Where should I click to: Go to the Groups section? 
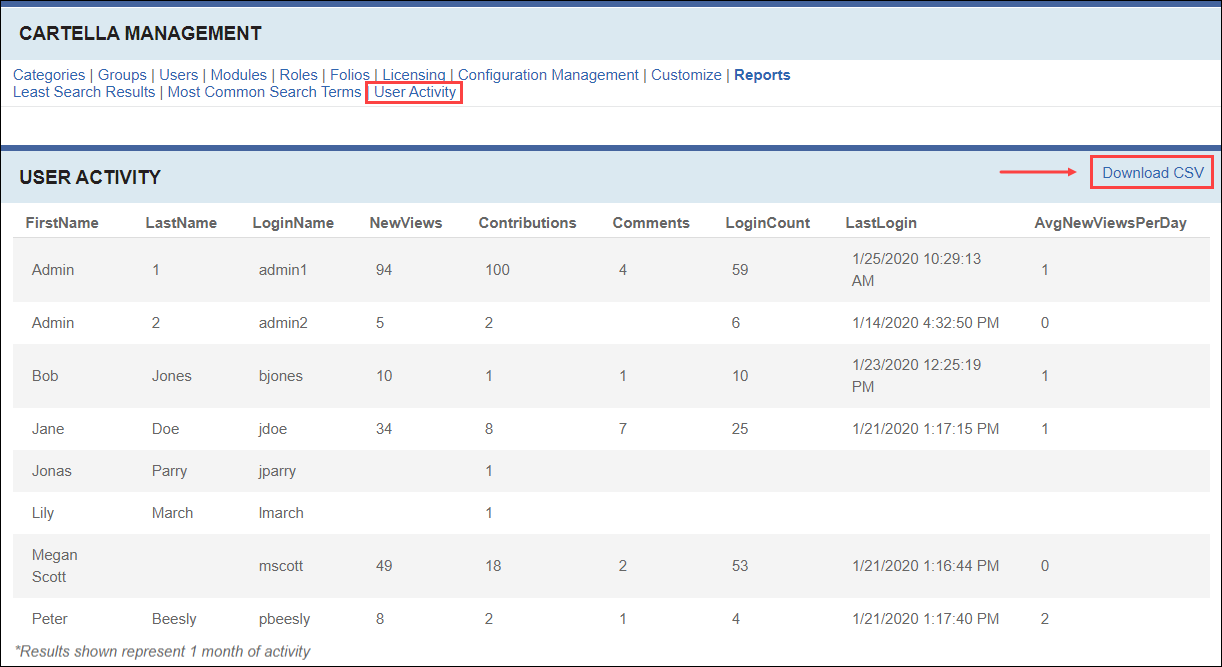click(122, 75)
